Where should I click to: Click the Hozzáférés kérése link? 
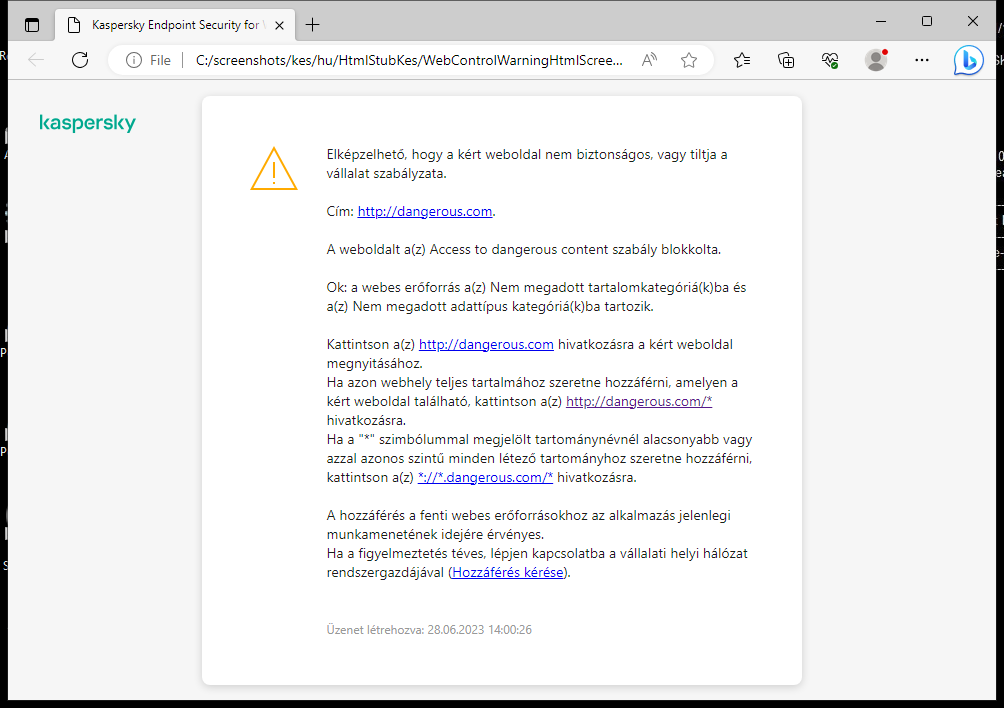point(507,572)
